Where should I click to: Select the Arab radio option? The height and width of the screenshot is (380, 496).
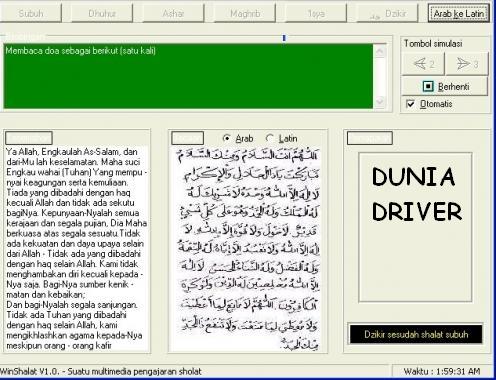227,138
